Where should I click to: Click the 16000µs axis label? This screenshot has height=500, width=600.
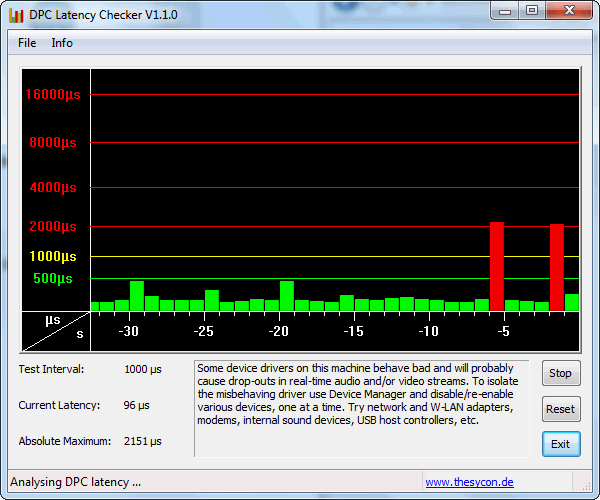[52, 95]
